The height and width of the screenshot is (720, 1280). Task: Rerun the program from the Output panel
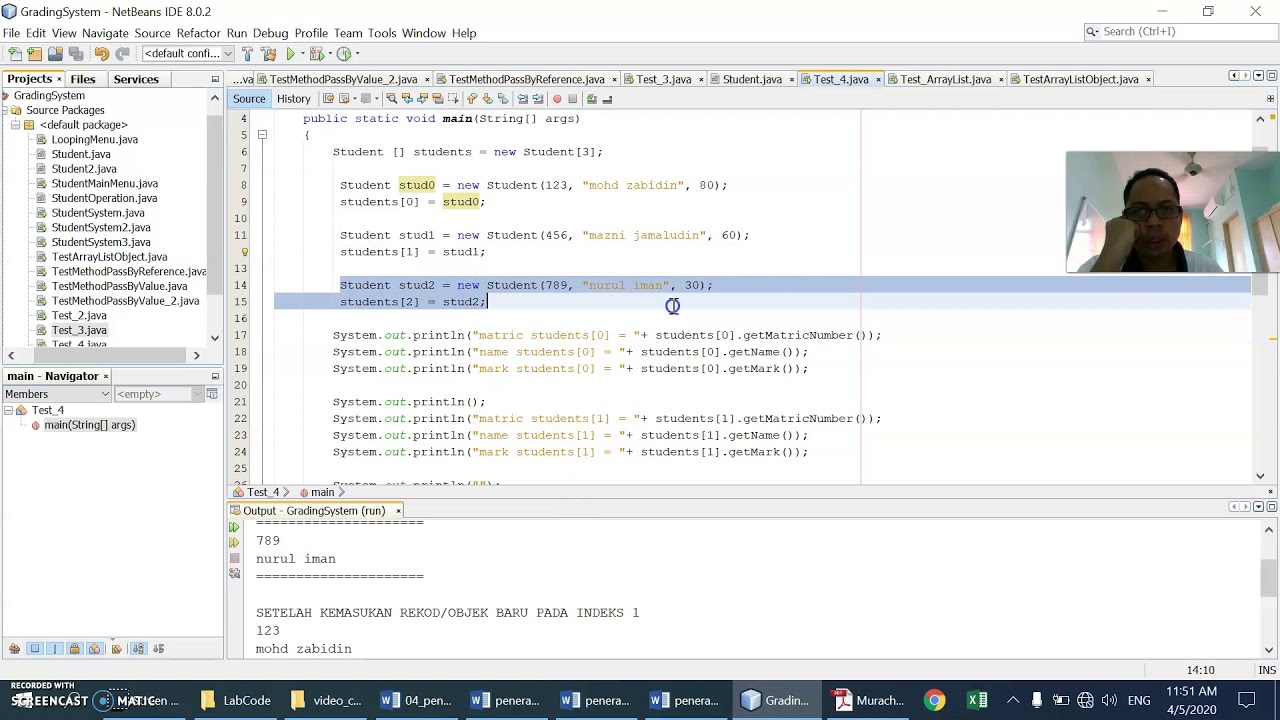click(x=234, y=527)
